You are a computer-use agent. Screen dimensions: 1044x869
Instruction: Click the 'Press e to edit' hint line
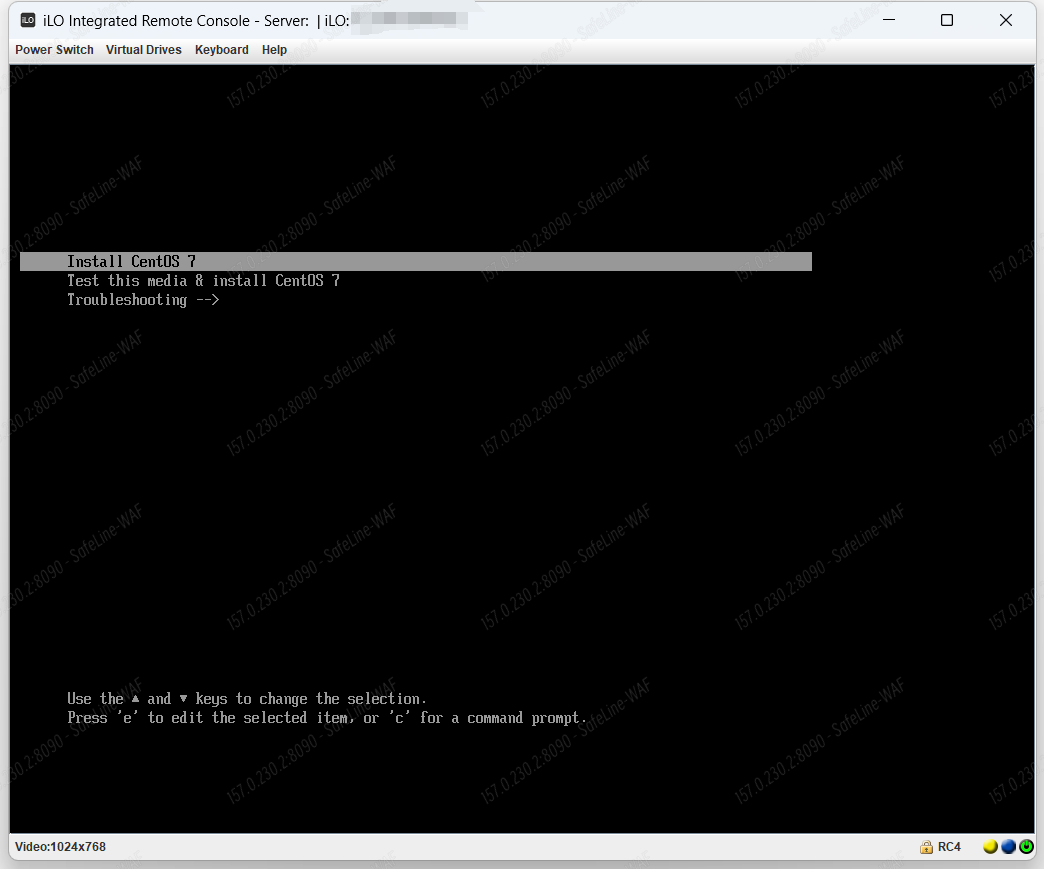point(327,718)
